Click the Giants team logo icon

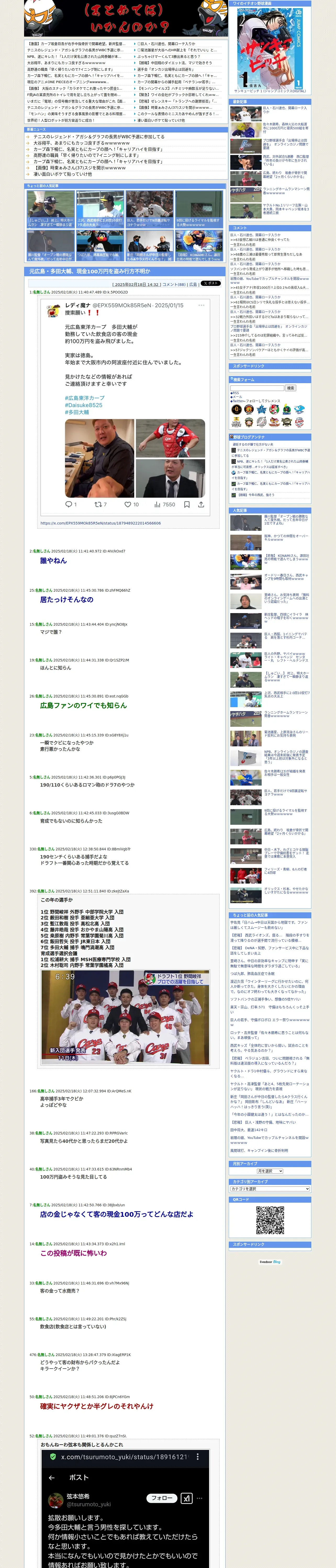[x=237, y=410]
